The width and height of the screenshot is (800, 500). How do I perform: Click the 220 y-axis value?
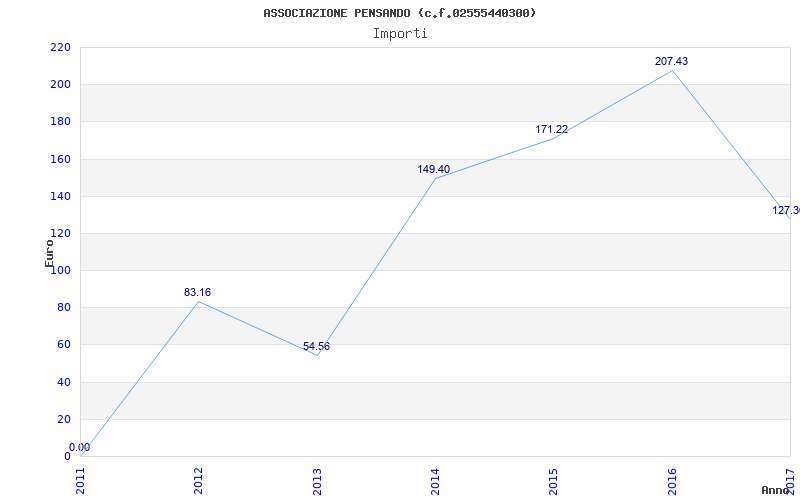60,47
